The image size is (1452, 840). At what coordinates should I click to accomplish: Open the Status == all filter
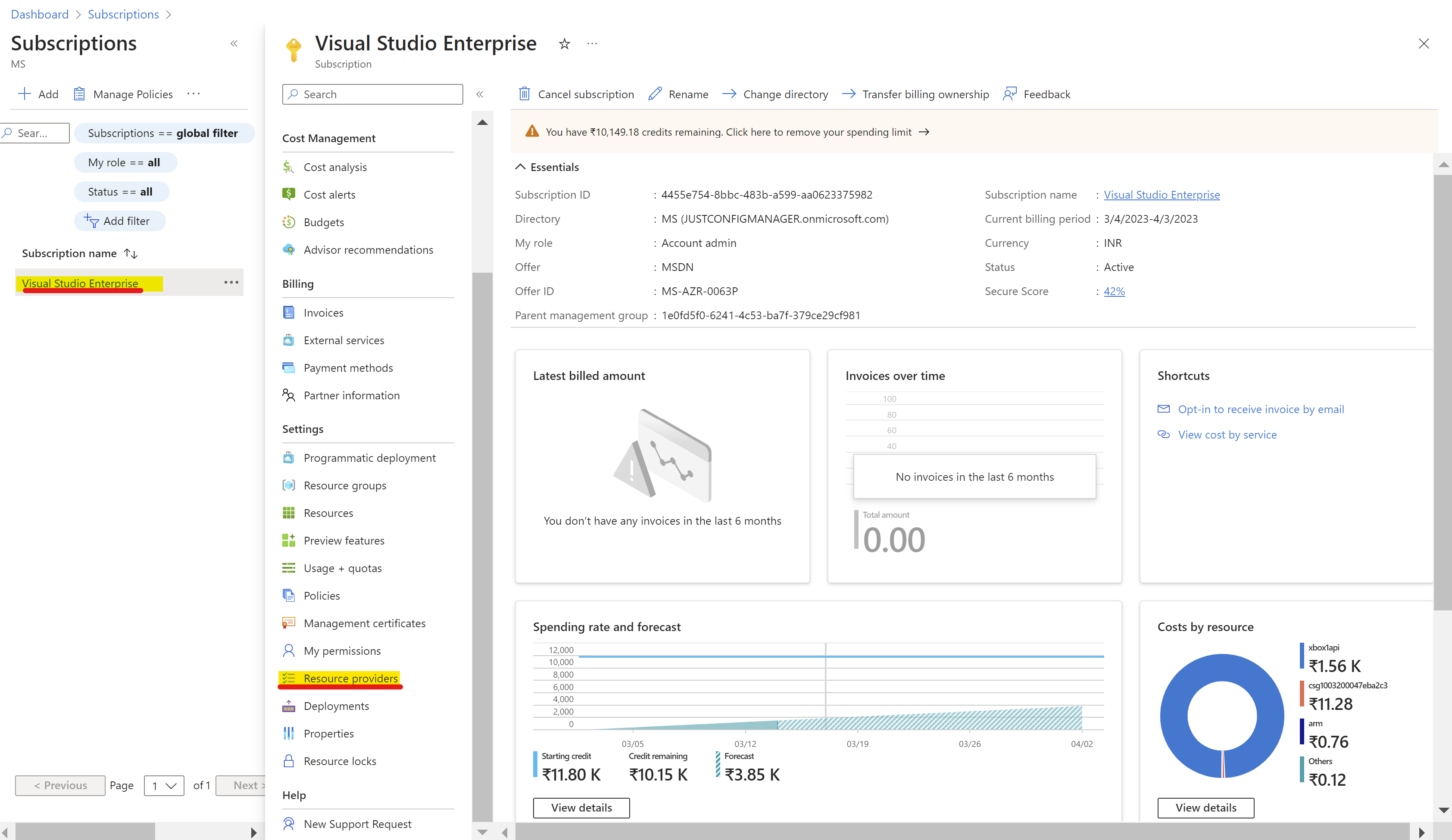(x=121, y=192)
